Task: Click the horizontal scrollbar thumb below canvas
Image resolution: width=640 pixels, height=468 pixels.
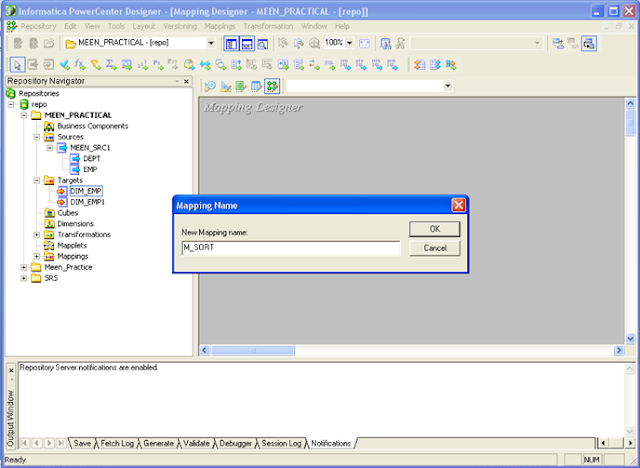Action: tap(253, 350)
